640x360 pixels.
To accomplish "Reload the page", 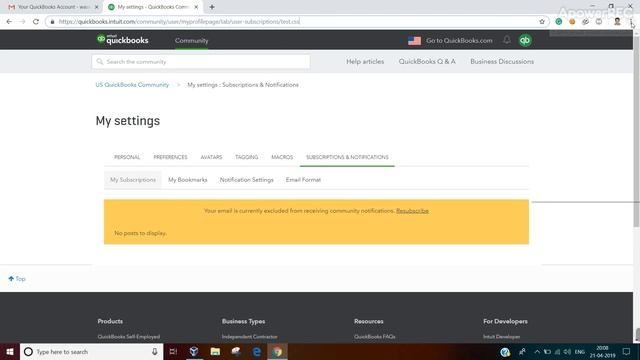I will [x=36, y=22].
